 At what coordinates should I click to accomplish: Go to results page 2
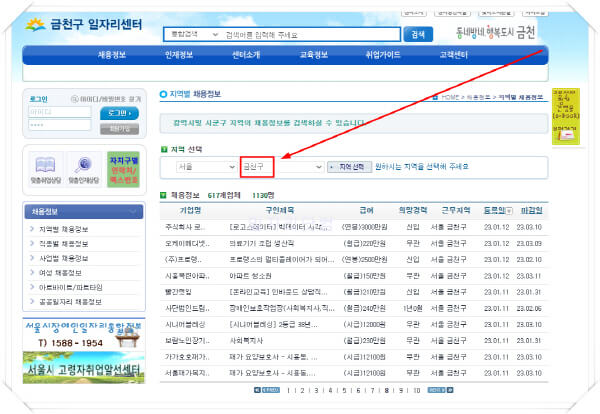click(x=302, y=390)
